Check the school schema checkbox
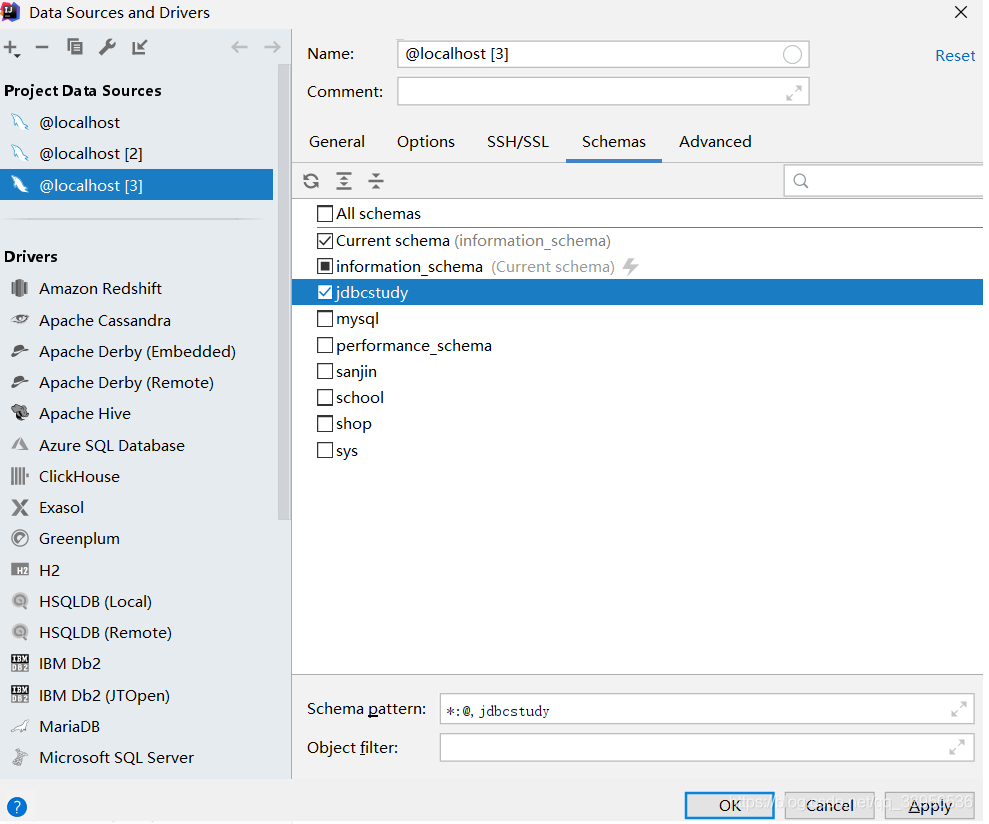Screen dimensions: 989x824 point(325,397)
